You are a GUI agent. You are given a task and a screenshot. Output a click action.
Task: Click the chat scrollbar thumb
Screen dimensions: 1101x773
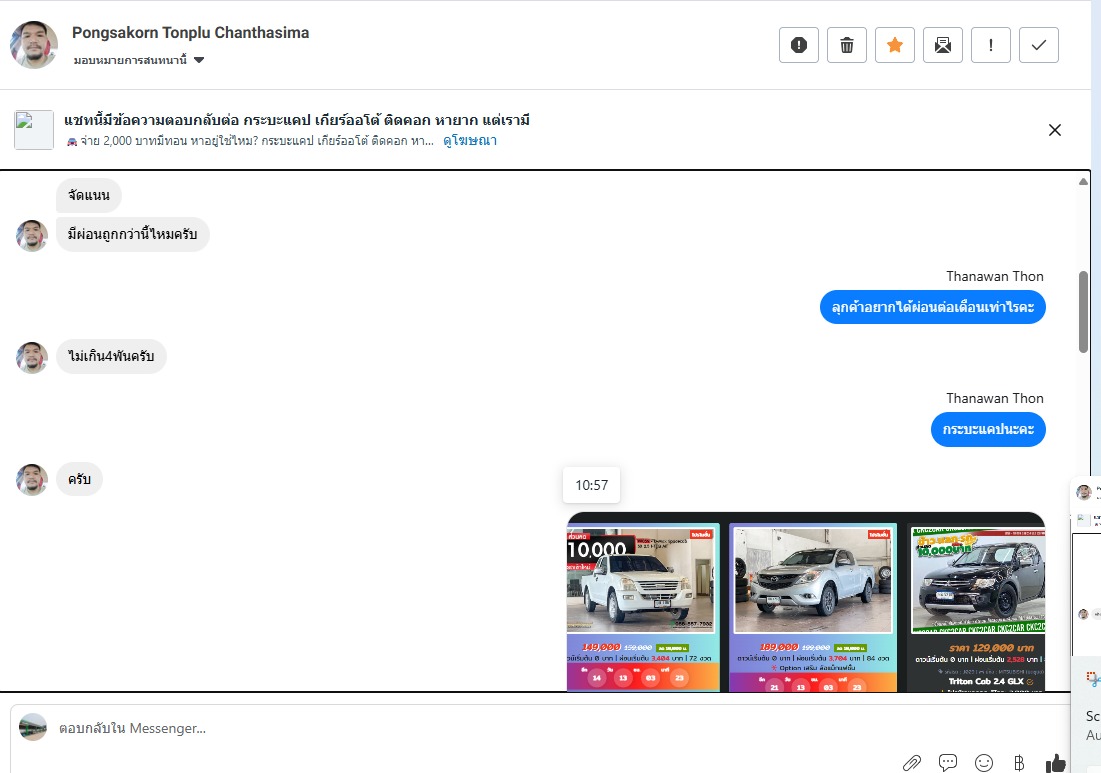click(1083, 312)
